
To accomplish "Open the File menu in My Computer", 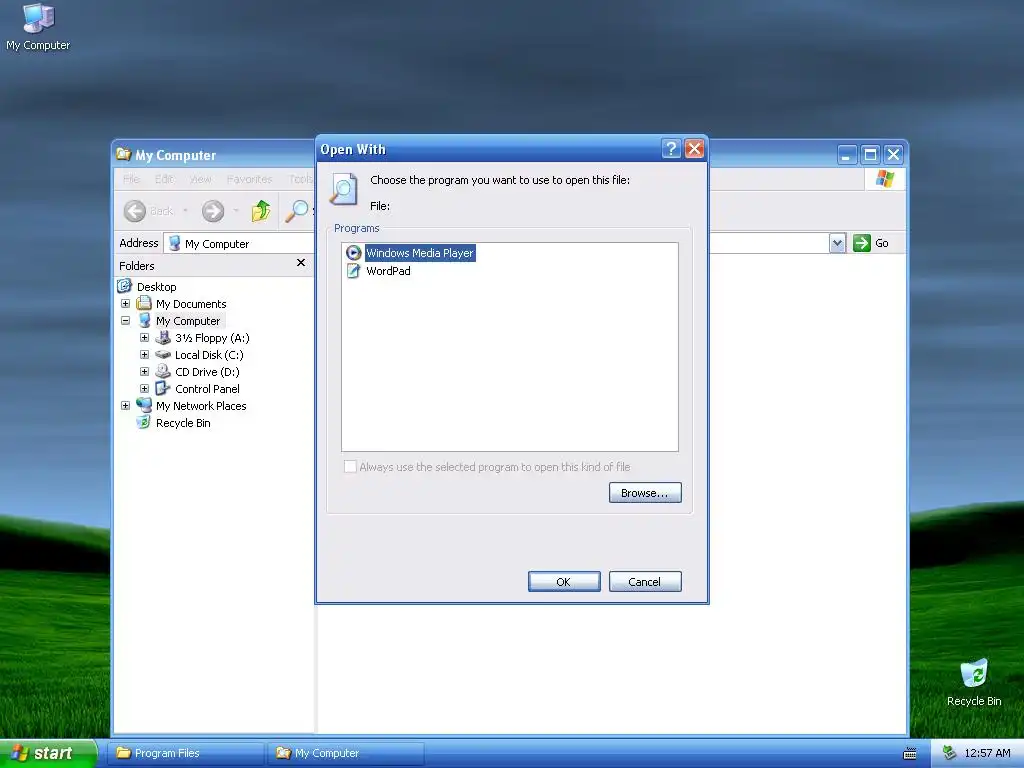I will pyautogui.click(x=131, y=179).
